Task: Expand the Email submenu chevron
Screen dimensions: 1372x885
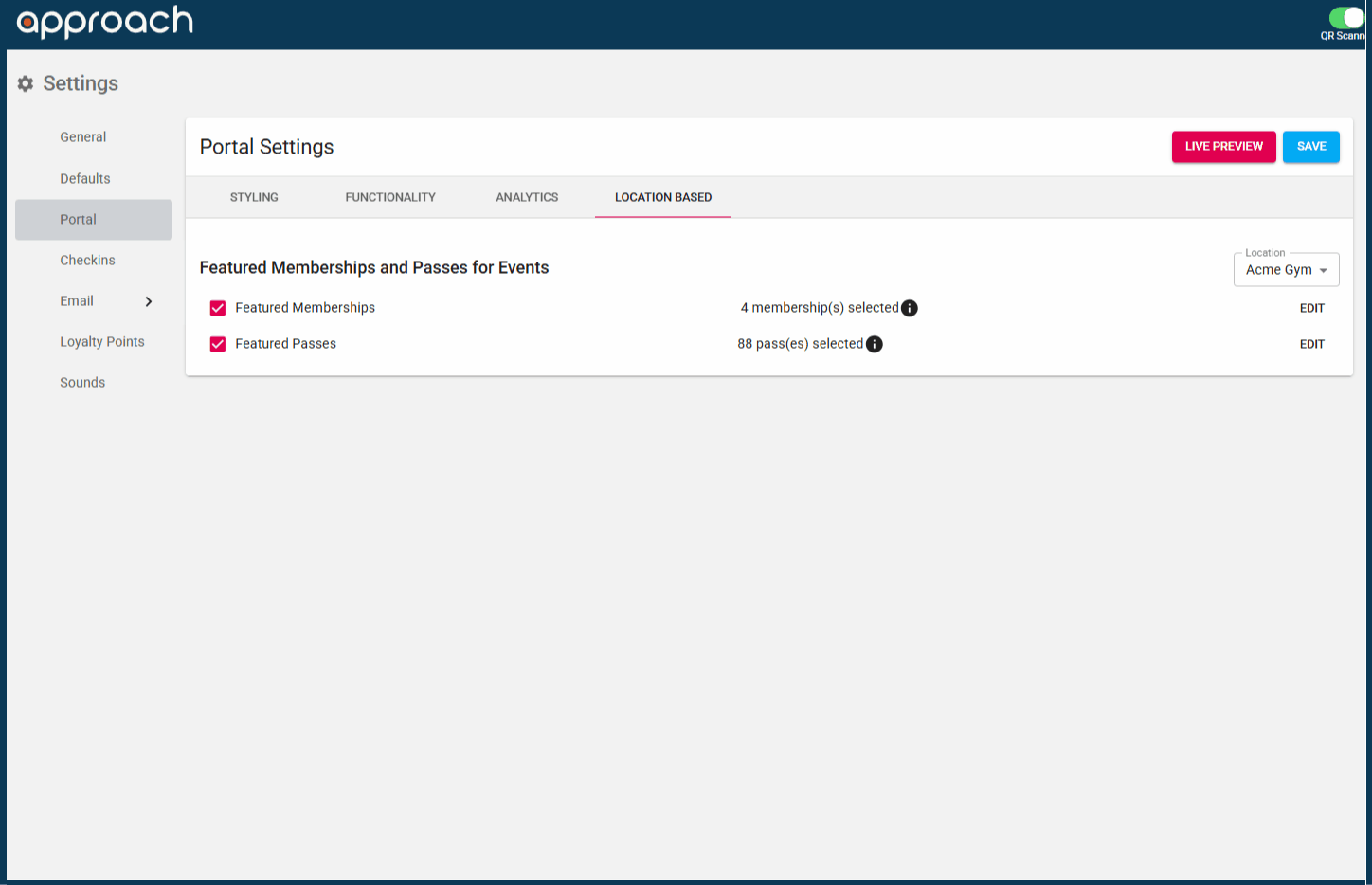Action: 149,301
